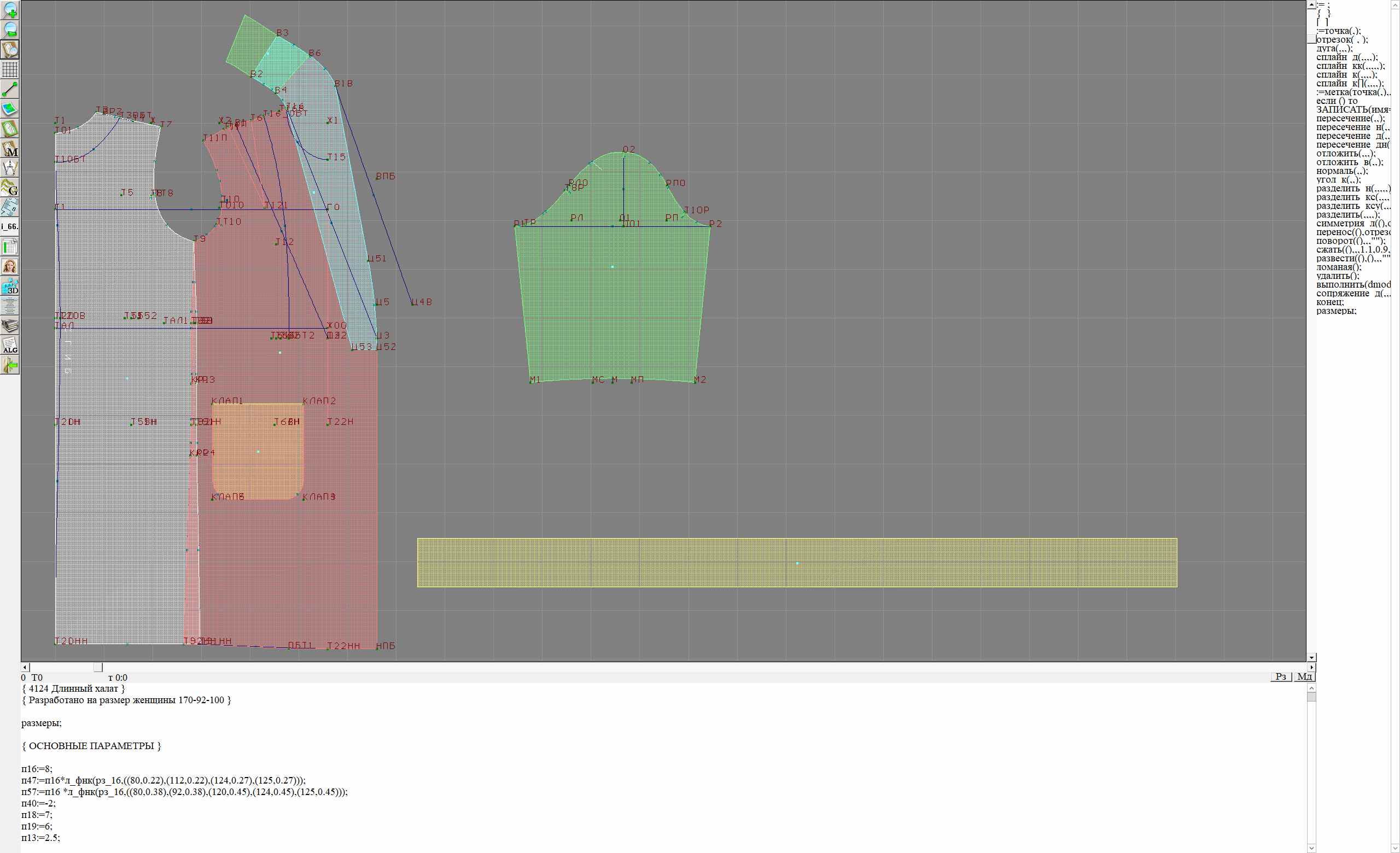Select the compass measuring tool icon
Screen dimensions: 1400x853
(x=10, y=168)
